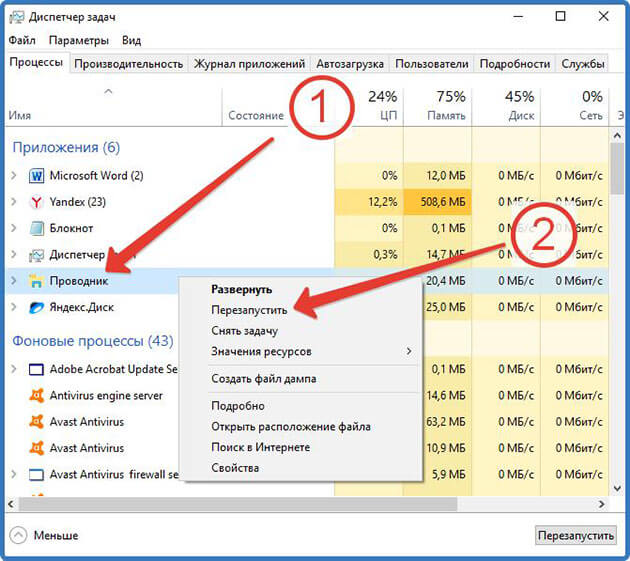Click the horizontal scrollbar thumb
630x561 pixels.
point(238,504)
